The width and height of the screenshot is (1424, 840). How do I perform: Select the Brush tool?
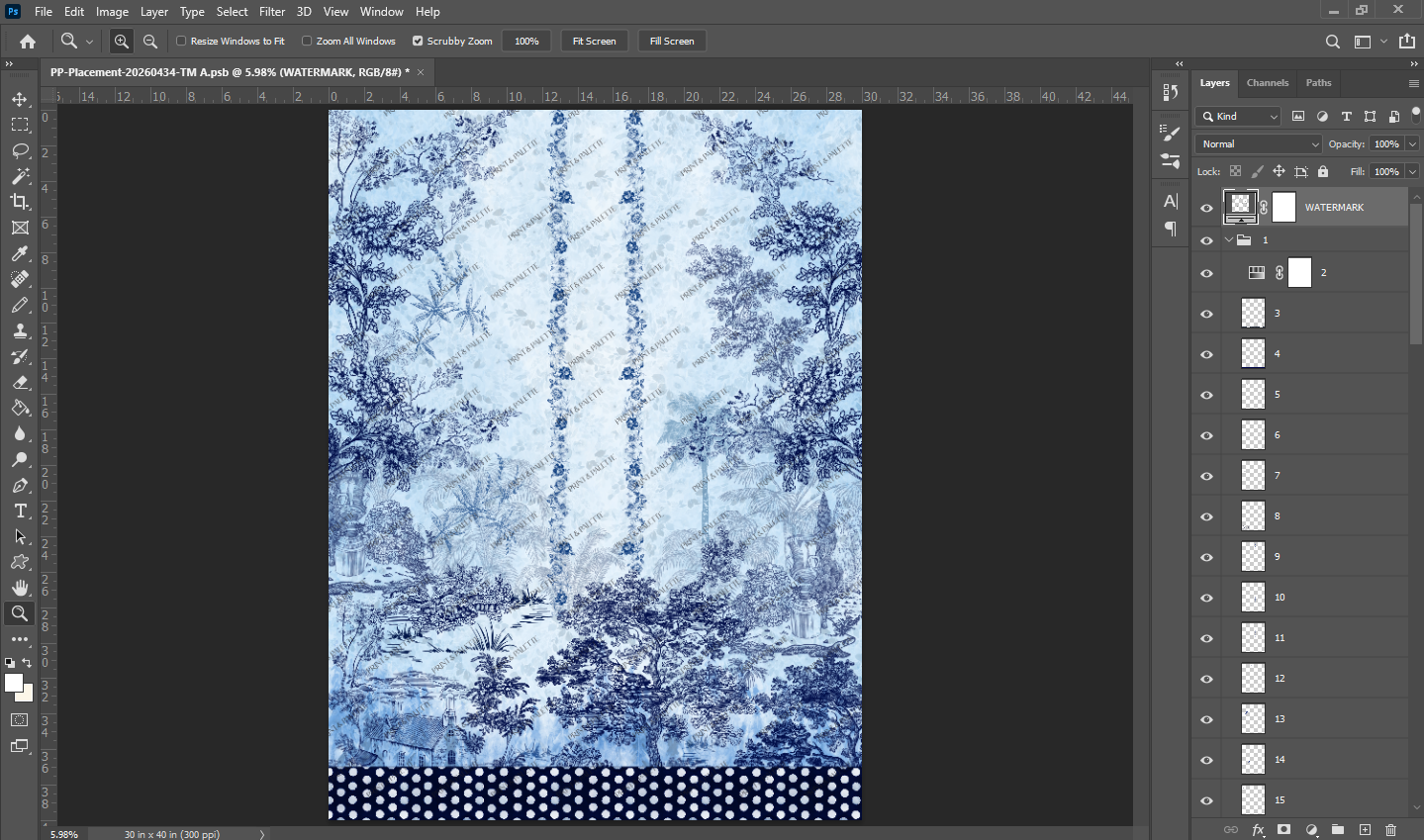click(x=20, y=305)
